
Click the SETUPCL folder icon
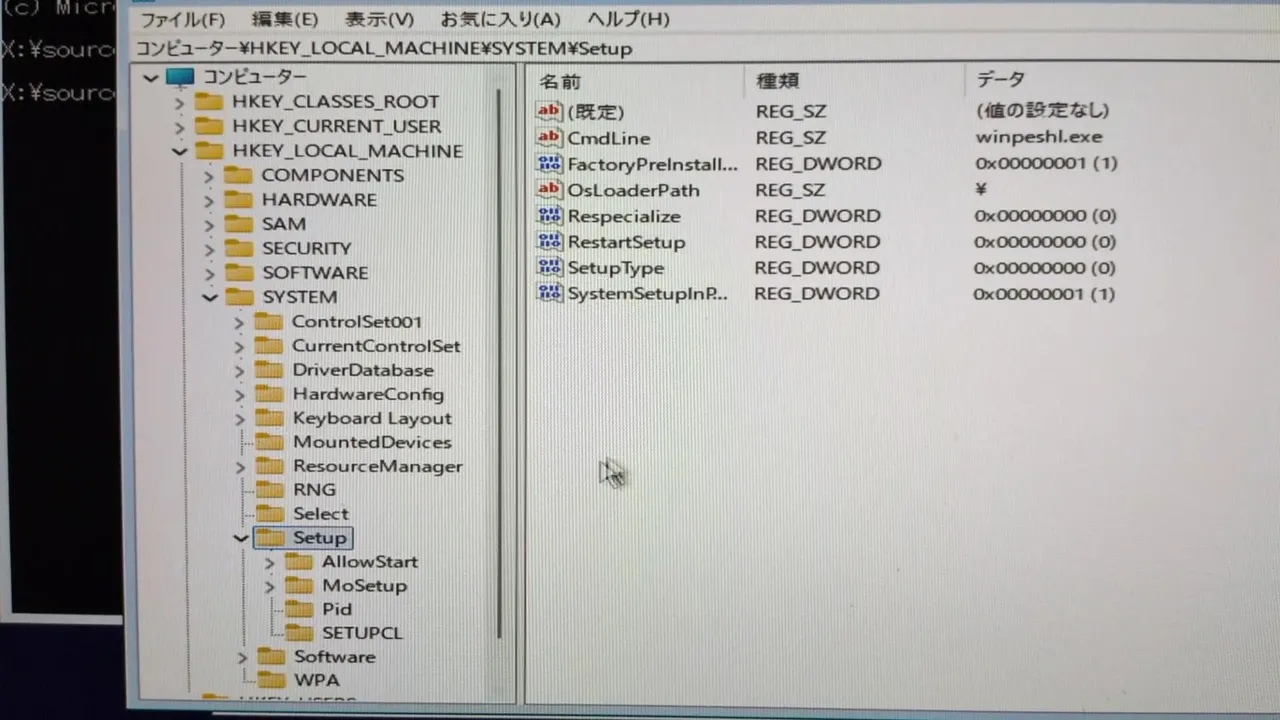pyautogui.click(x=299, y=632)
